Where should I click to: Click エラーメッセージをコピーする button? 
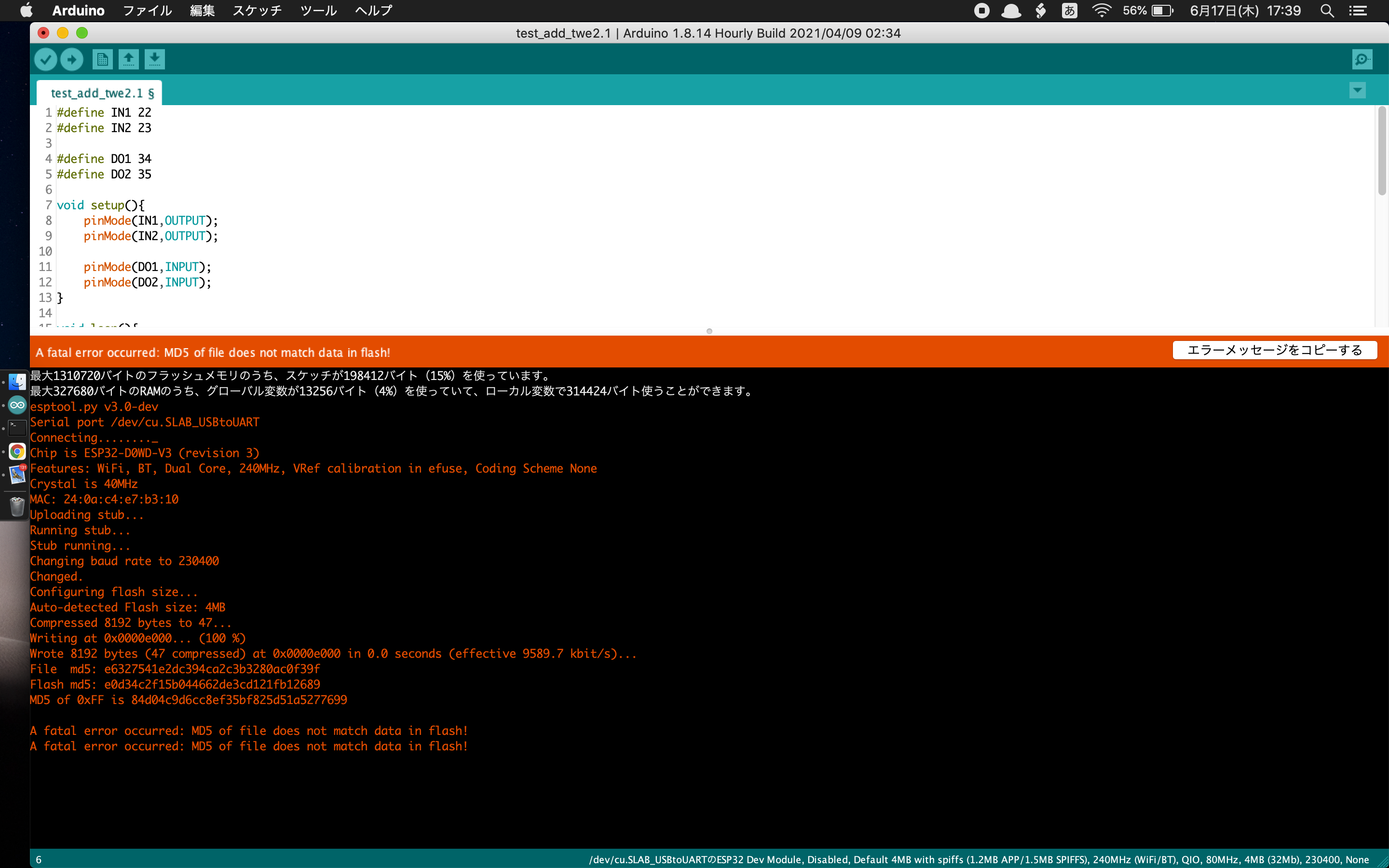coord(1274,350)
